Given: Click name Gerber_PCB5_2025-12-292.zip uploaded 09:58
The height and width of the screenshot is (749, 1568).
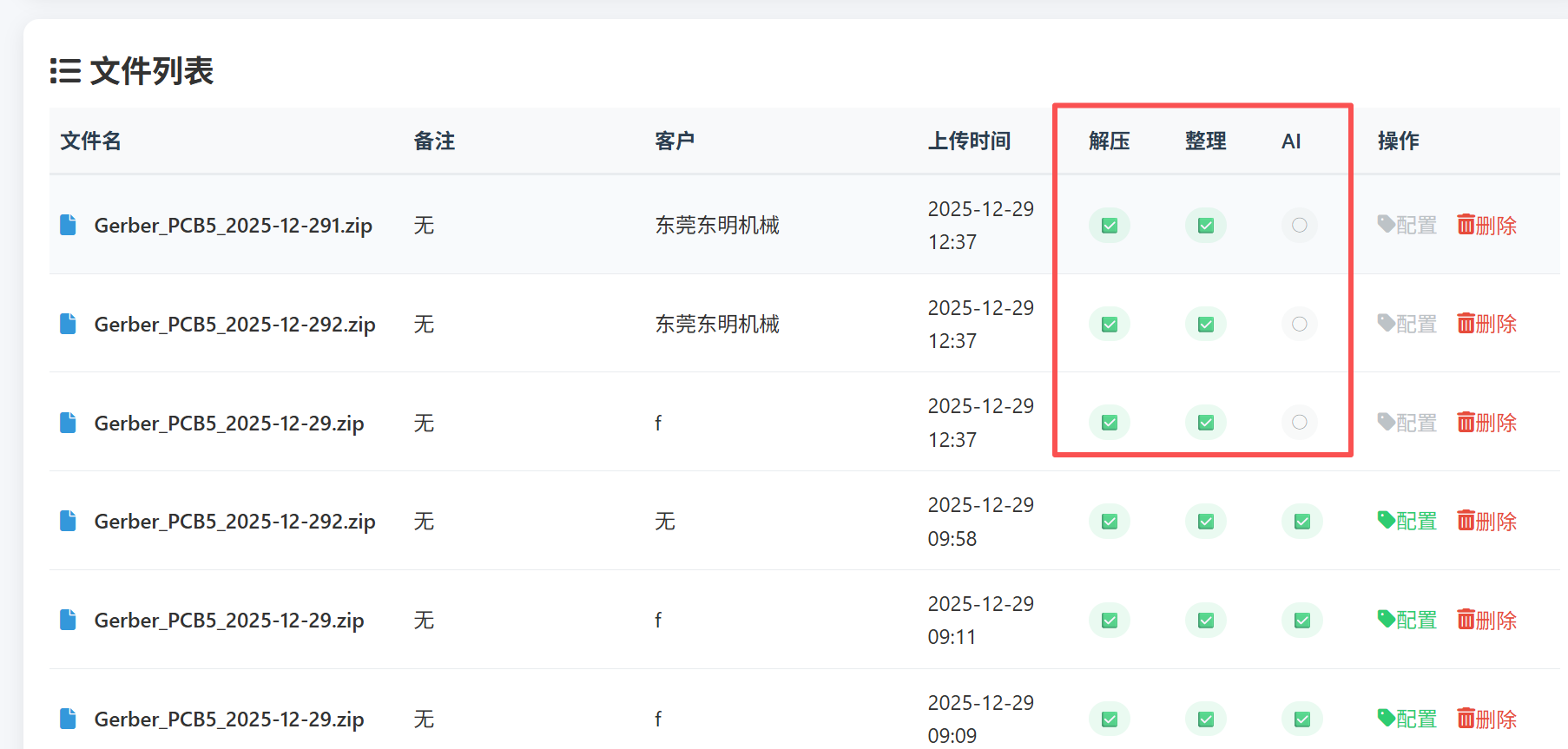Looking at the screenshot, I should coord(235,522).
